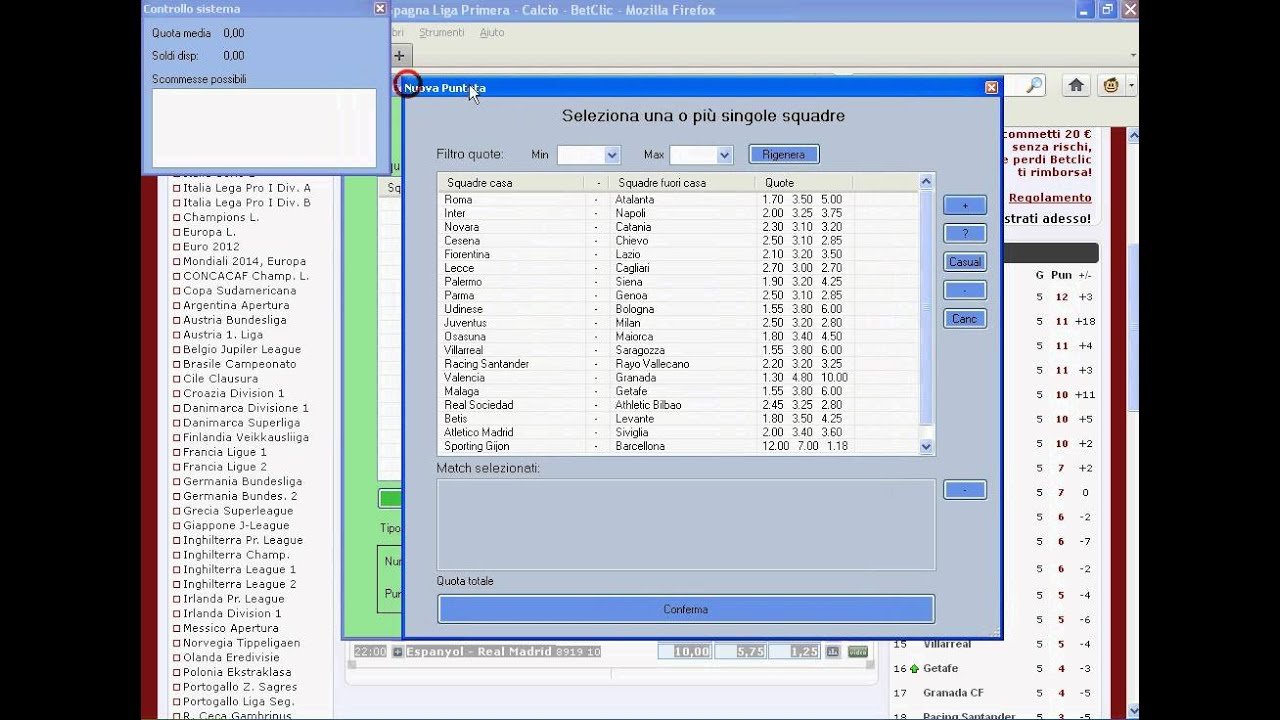Click the video icon on Espanyol row
The width and height of the screenshot is (1280, 720).
(857, 652)
